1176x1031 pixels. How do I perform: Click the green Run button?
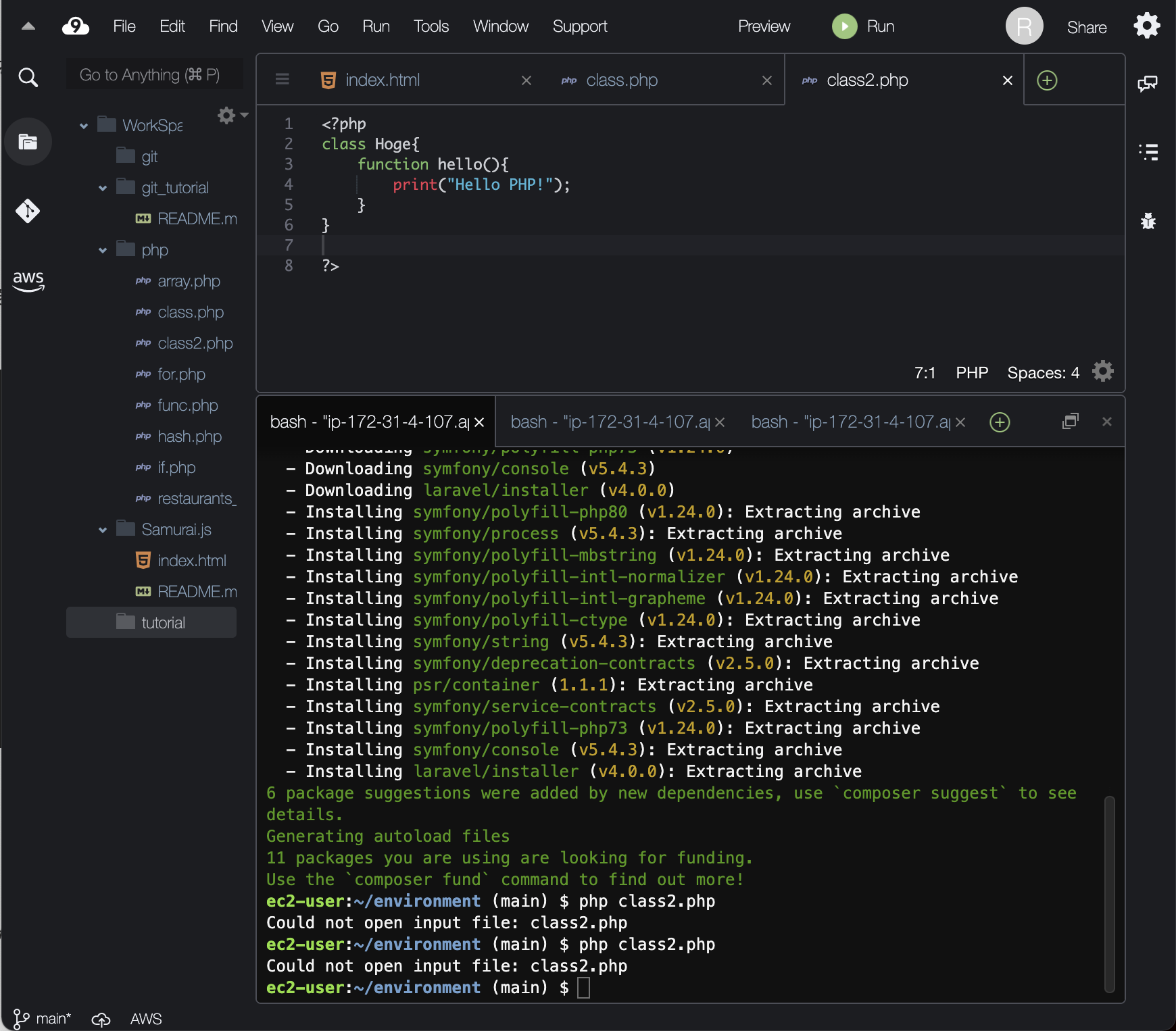(x=864, y=26)
